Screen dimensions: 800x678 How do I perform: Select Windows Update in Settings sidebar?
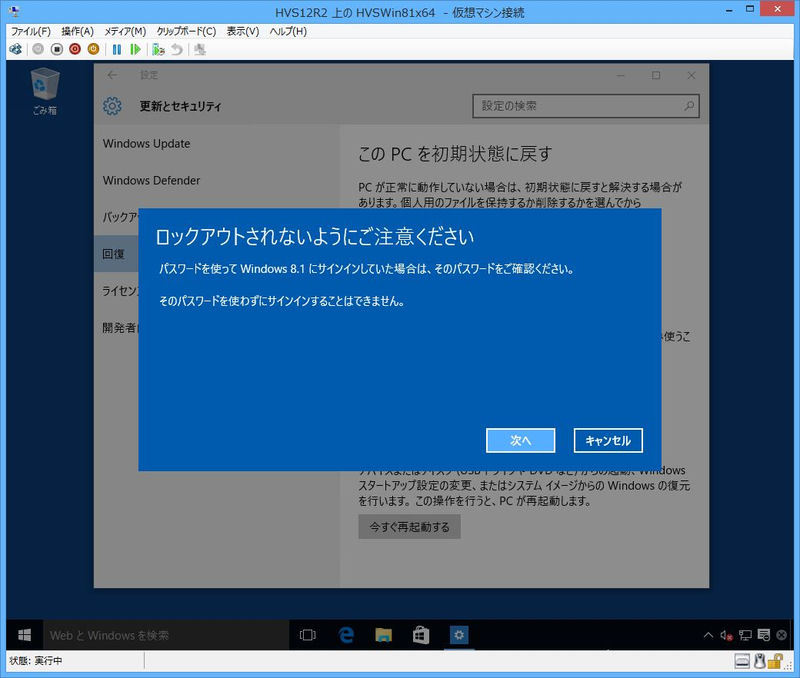(146, 143)
